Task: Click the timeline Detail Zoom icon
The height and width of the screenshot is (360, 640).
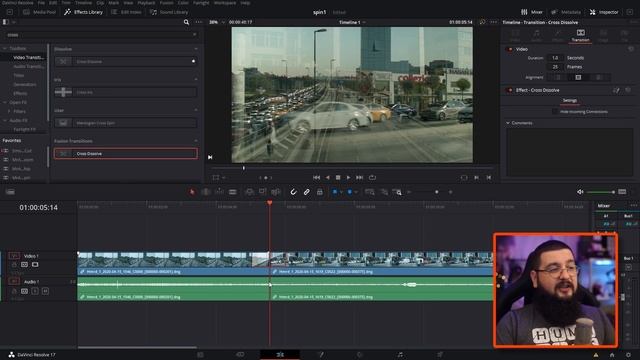Action: tap(384, 192)
